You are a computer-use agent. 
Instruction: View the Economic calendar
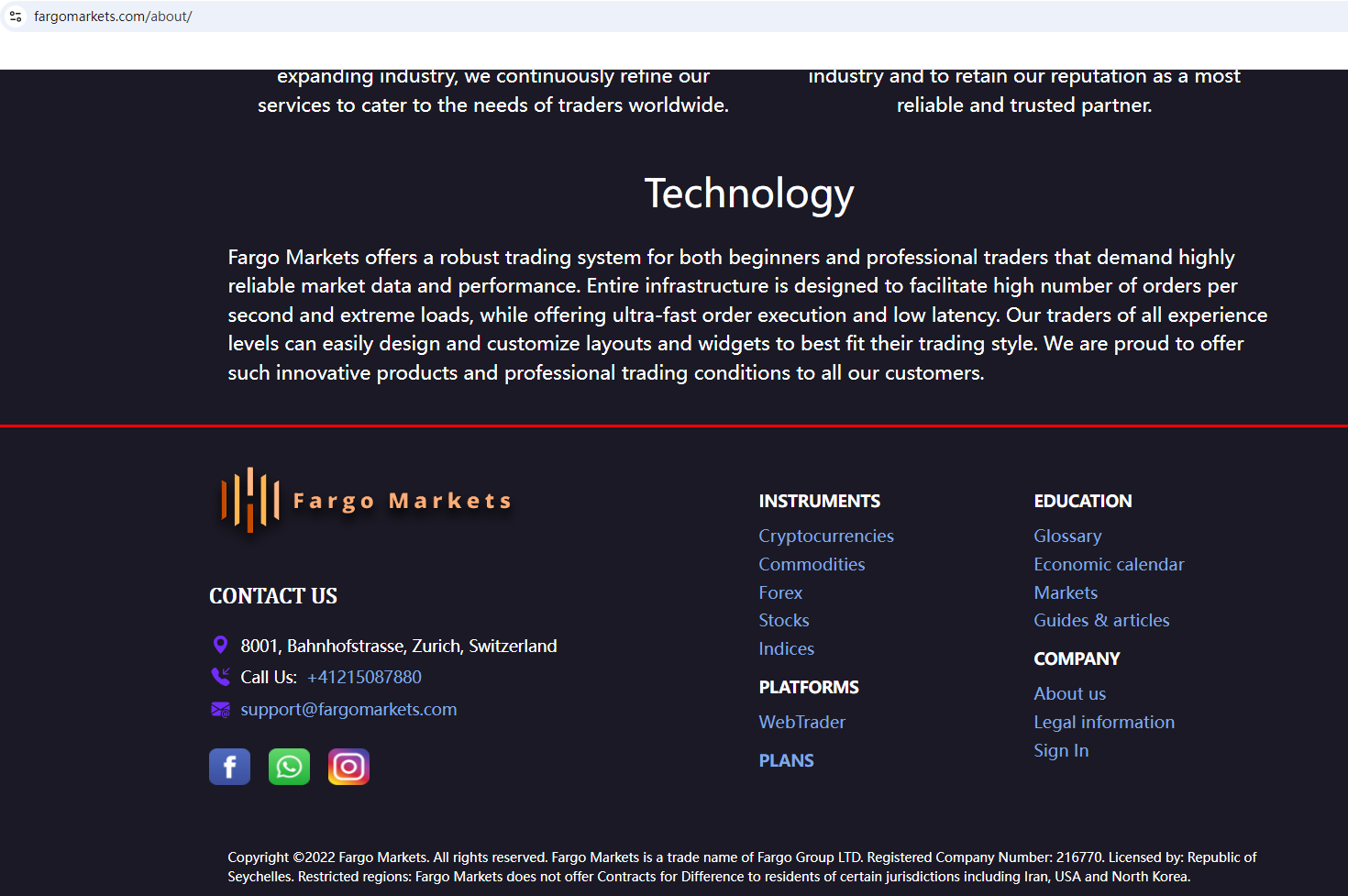pyautogui.click(x=1109, y=564)
